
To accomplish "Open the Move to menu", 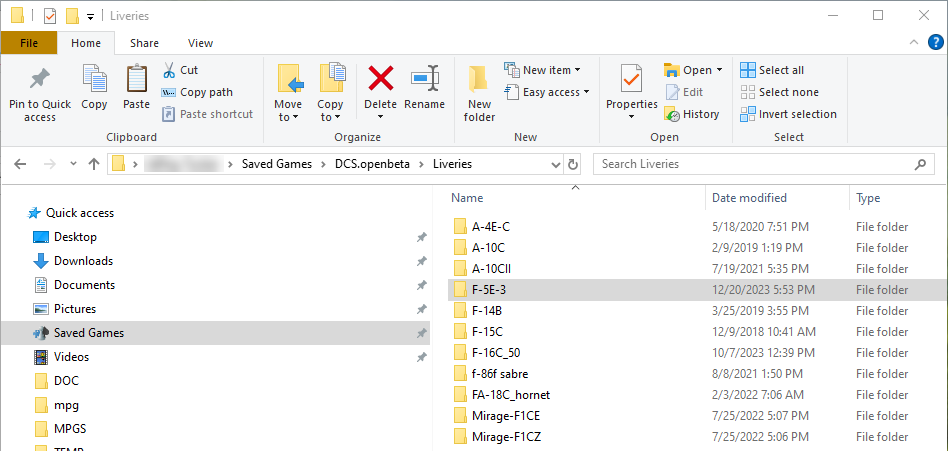I will click(288, 94).
